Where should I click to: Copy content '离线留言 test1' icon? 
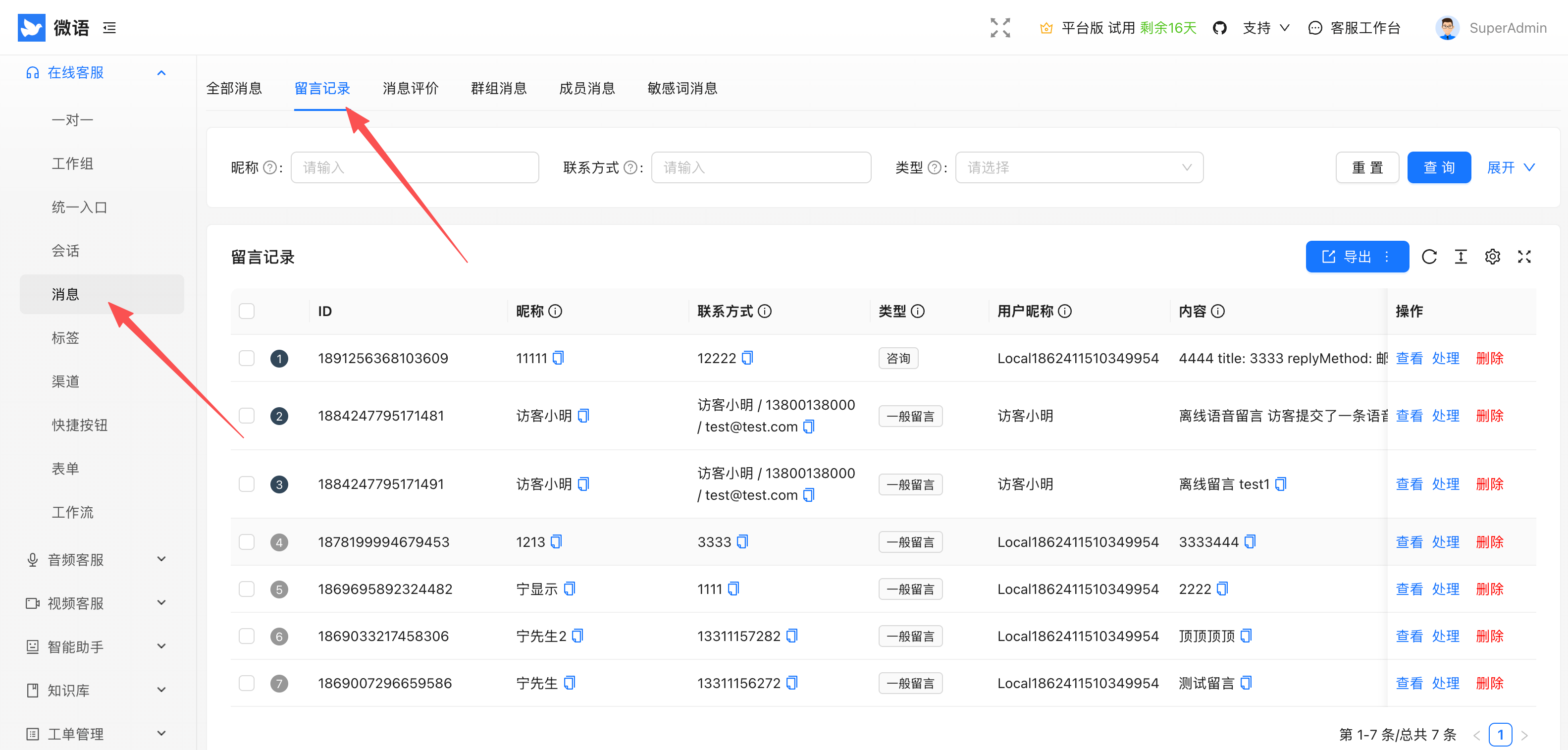point(1281,484)
